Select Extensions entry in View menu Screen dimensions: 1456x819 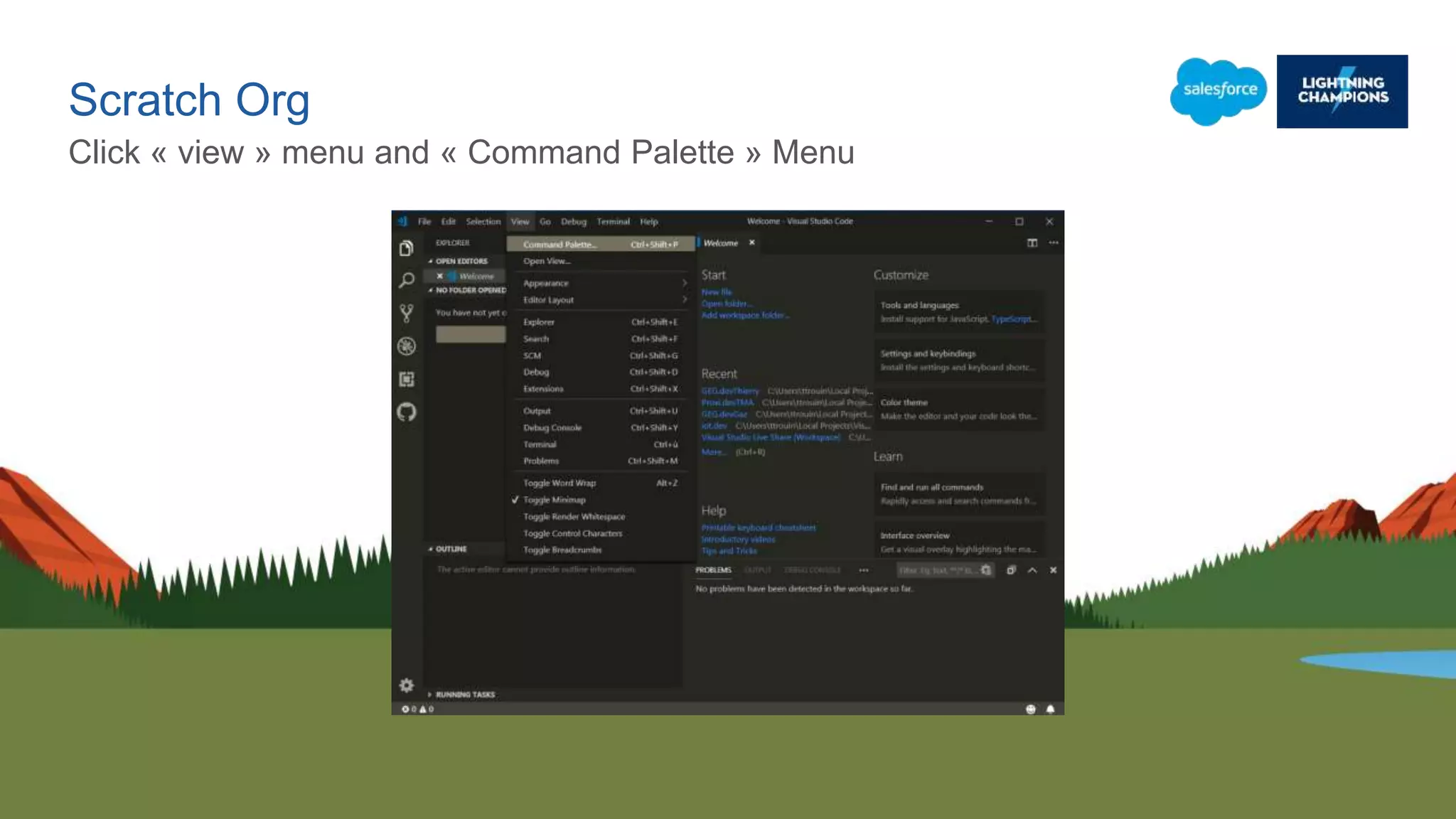pos(601,389)
